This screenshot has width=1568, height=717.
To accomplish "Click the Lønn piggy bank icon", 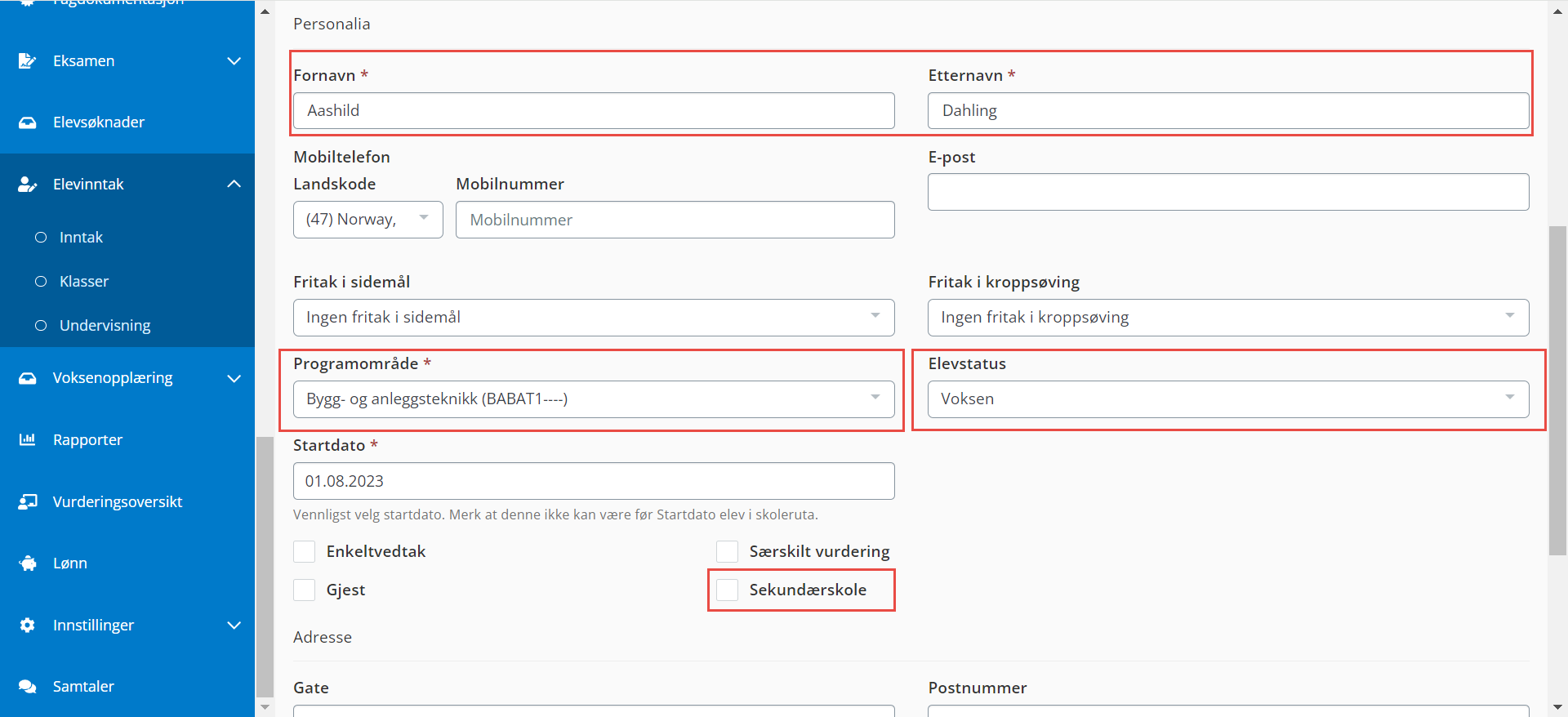I will 27,563.
